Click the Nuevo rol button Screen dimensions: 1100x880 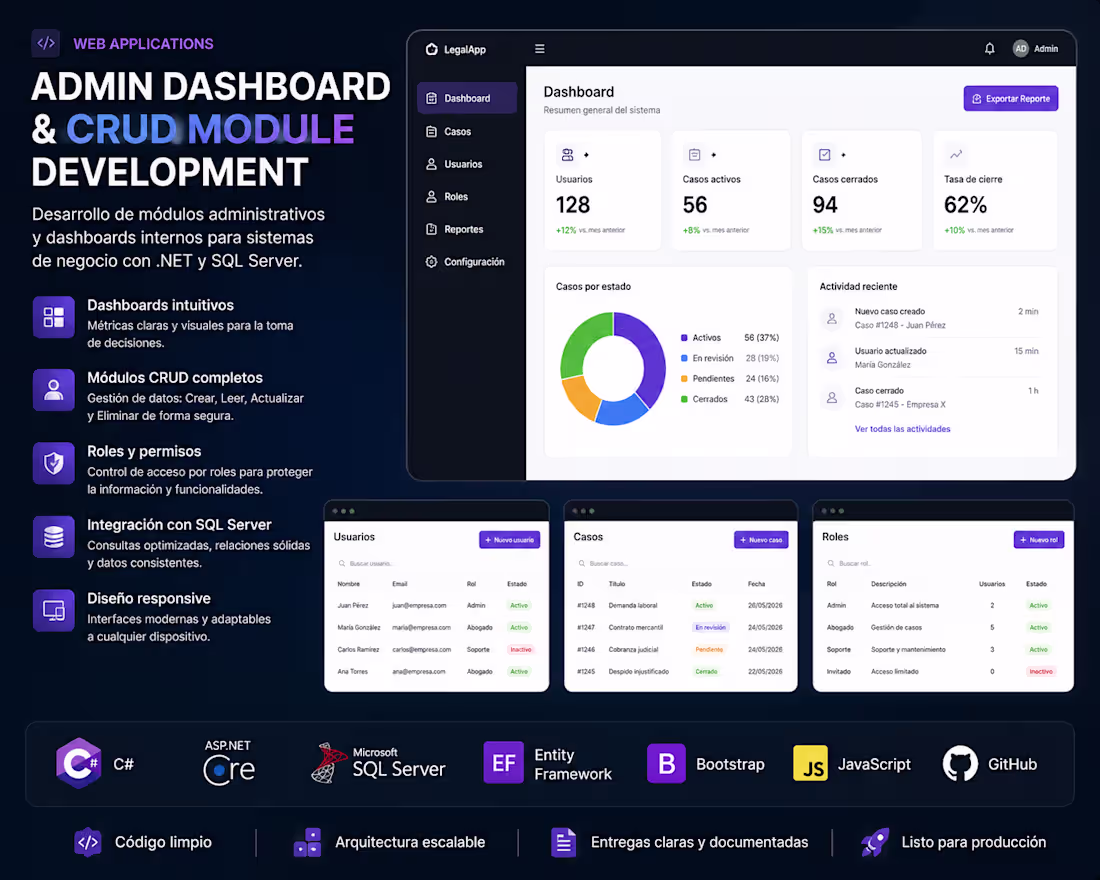click(1039, 540)
